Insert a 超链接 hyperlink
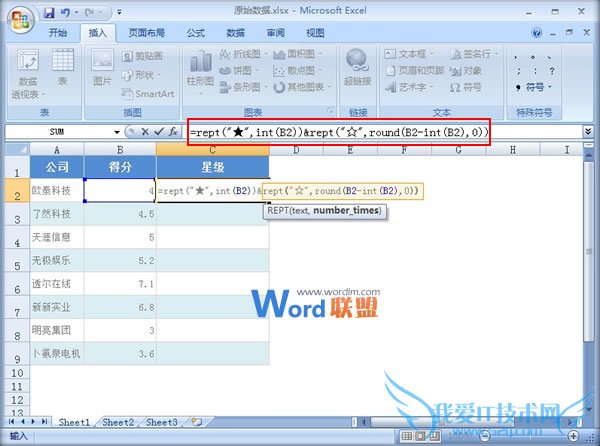 357,67
